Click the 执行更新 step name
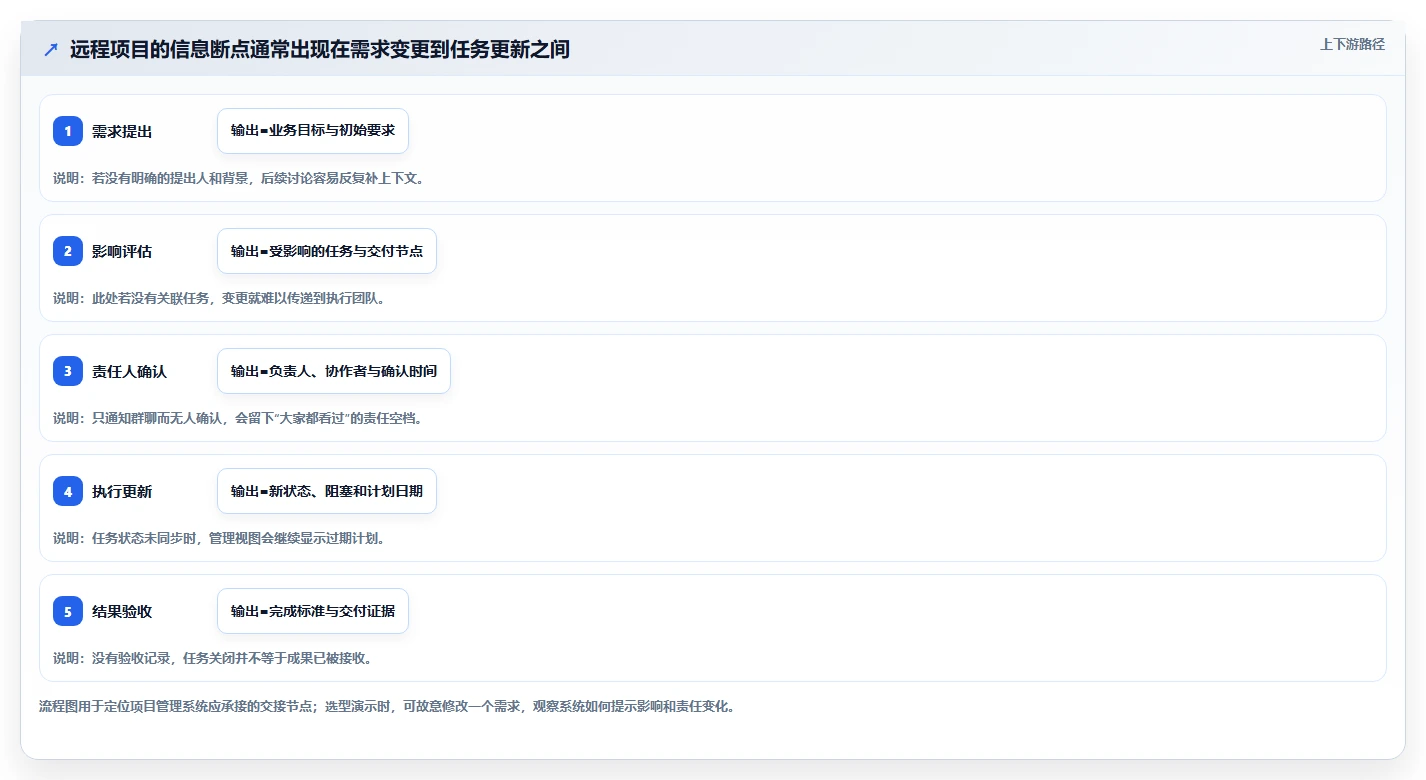The image size is (1426, 780). pos(122,491)
